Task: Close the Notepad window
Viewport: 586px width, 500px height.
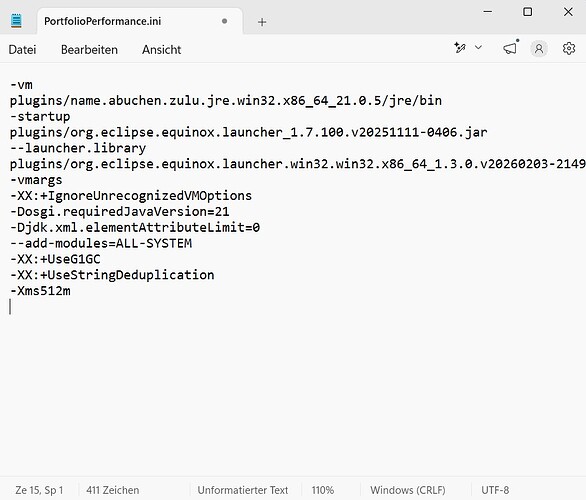Action: click(x=568, y=12)
